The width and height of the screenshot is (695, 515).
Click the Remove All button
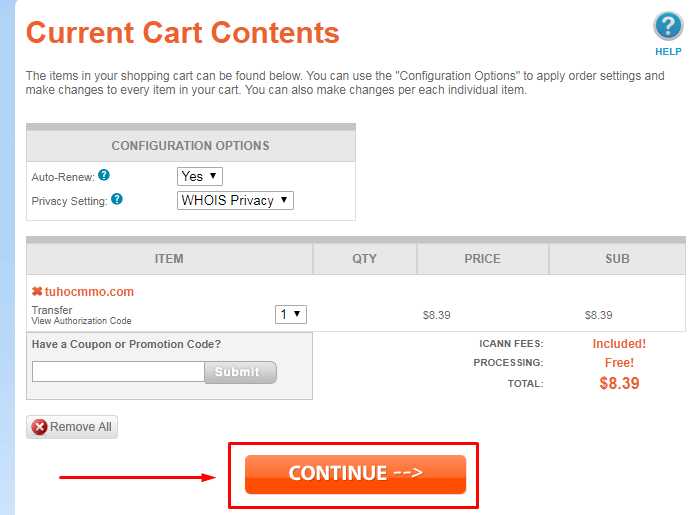point(72,427)
